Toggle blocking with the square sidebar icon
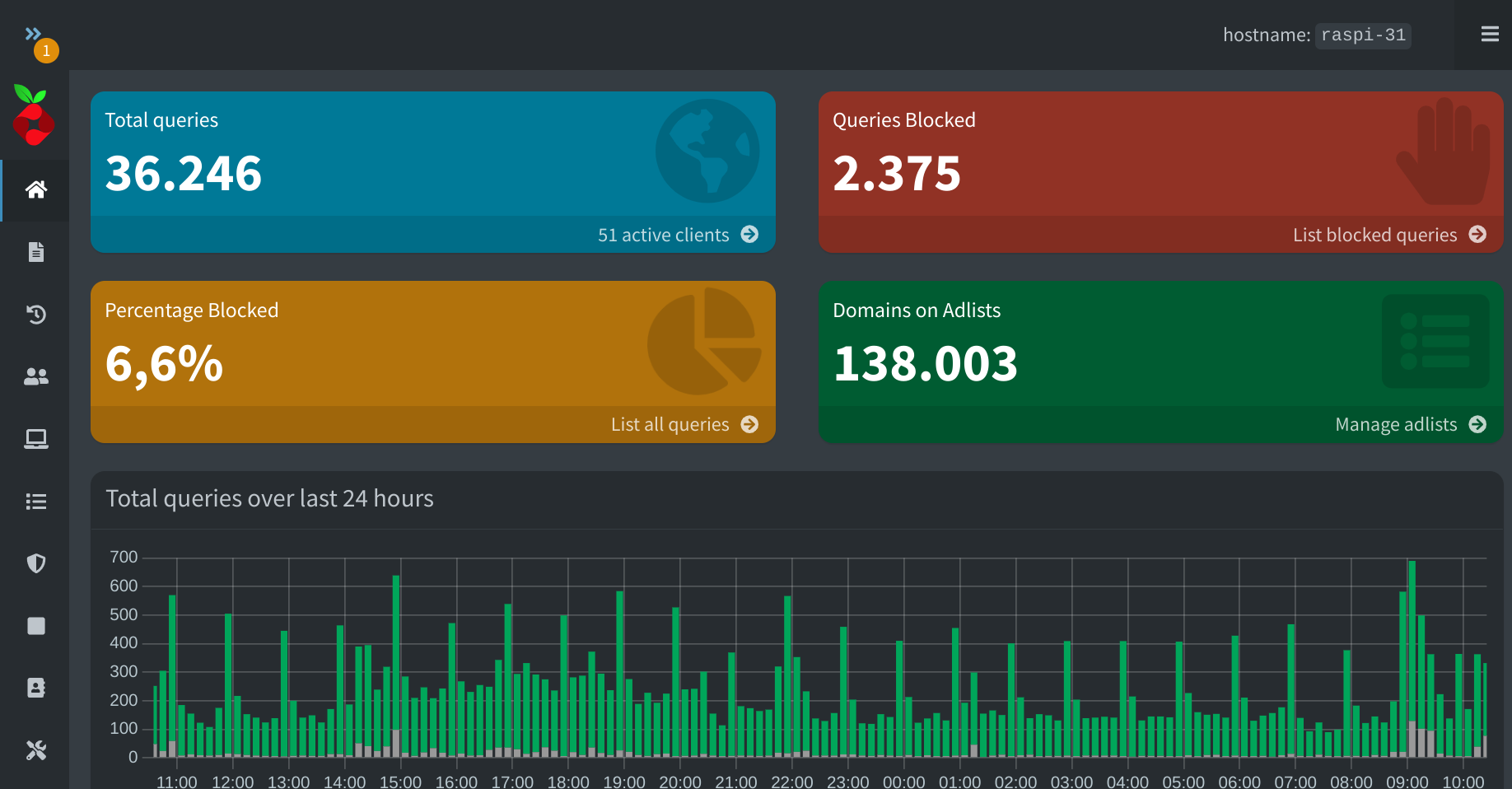 pos(35,626)
